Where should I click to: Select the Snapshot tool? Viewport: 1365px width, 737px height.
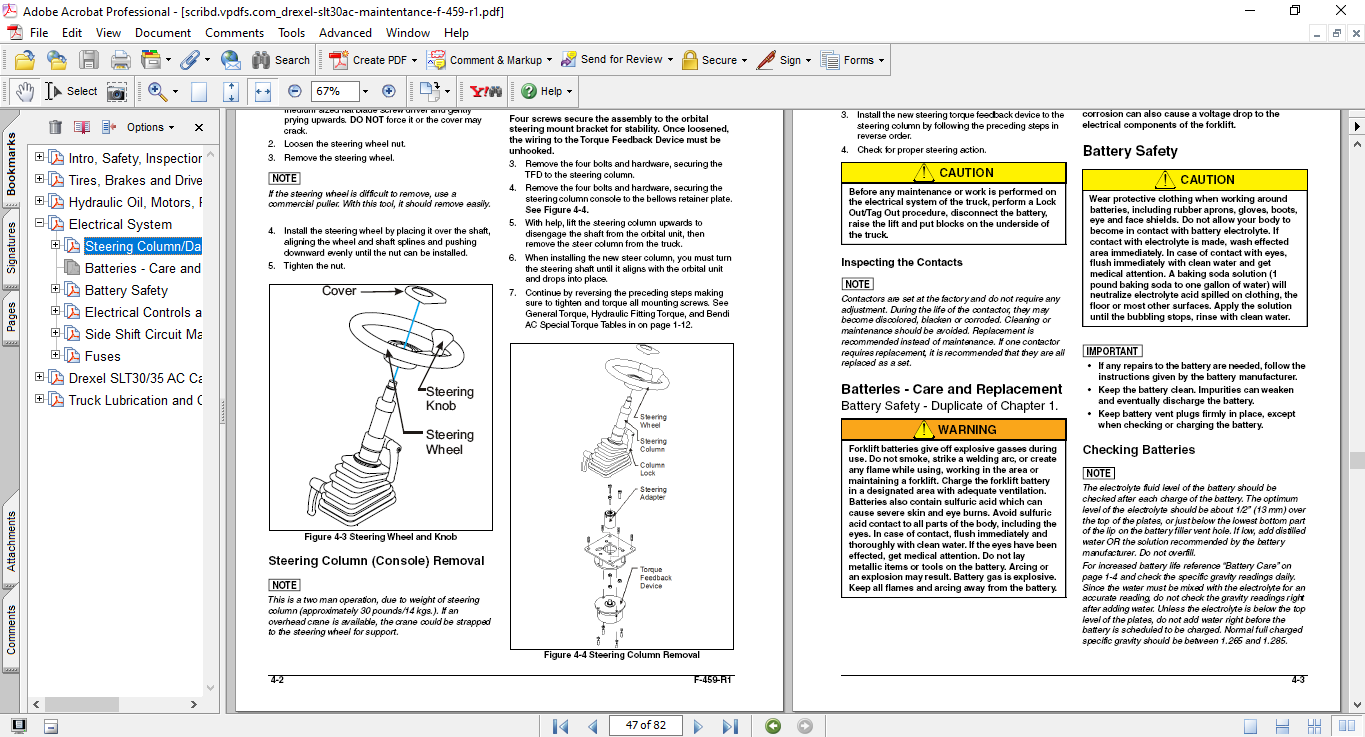pyautogui.click(x=117, y=91)
